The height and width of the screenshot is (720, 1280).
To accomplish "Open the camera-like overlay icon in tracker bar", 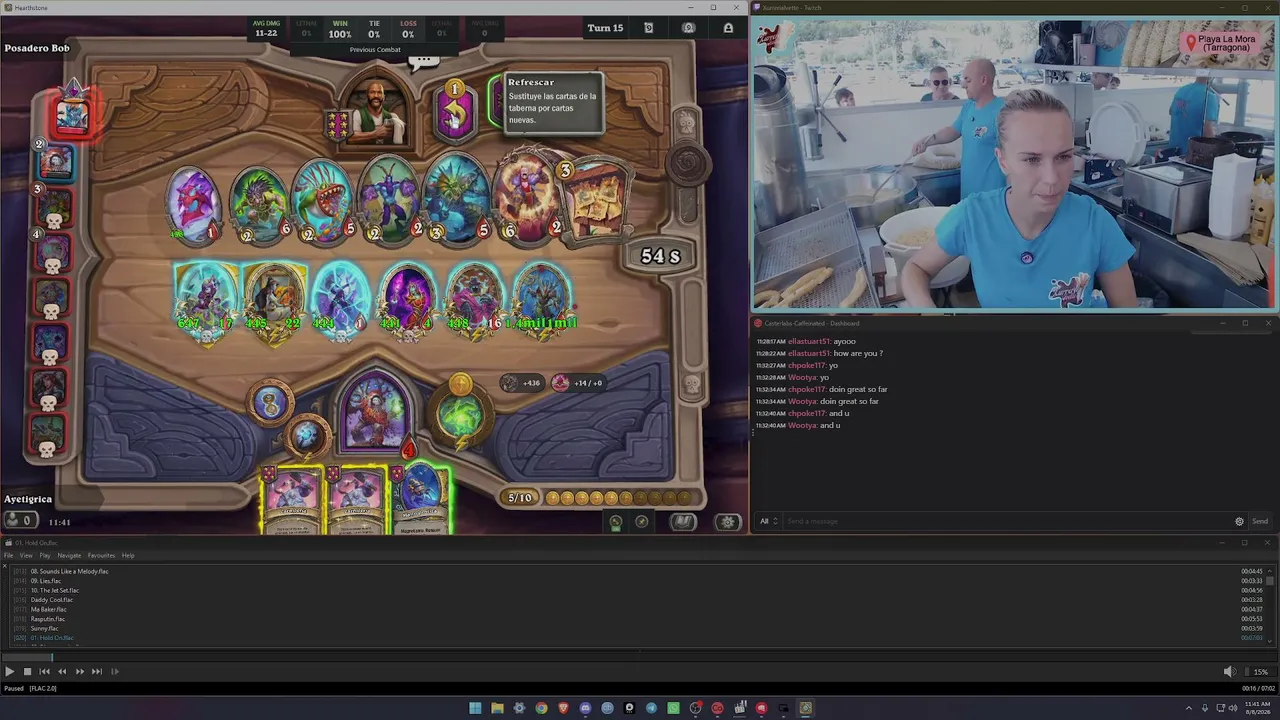I will pos(688,28).
